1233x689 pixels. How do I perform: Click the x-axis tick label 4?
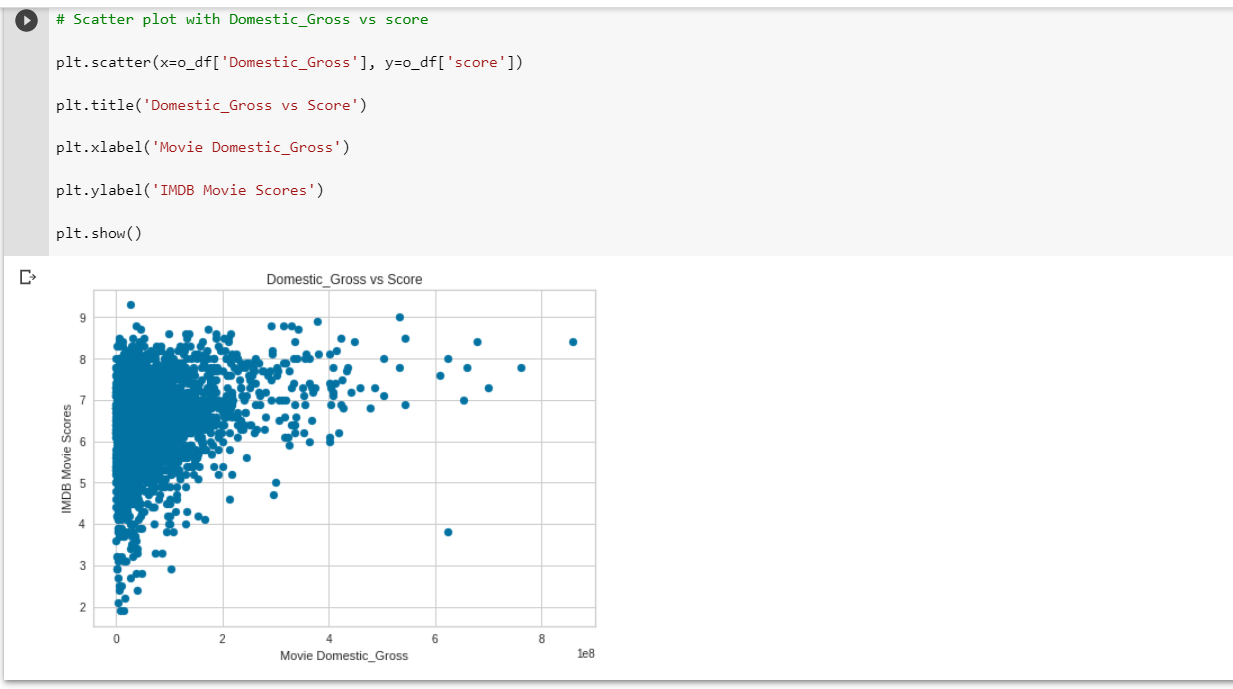329,638
